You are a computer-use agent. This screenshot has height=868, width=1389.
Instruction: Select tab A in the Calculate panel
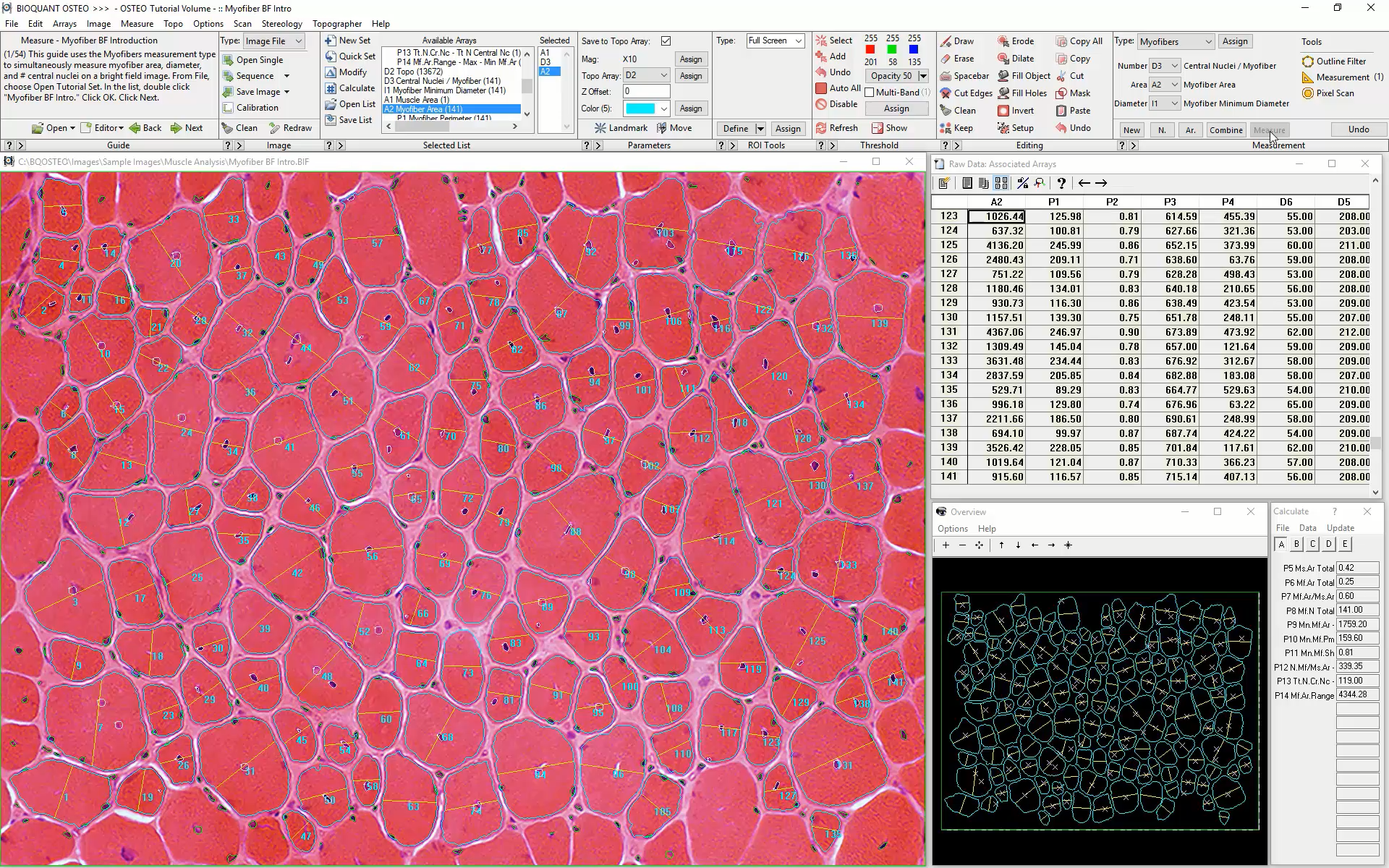tap(1281, 545)
